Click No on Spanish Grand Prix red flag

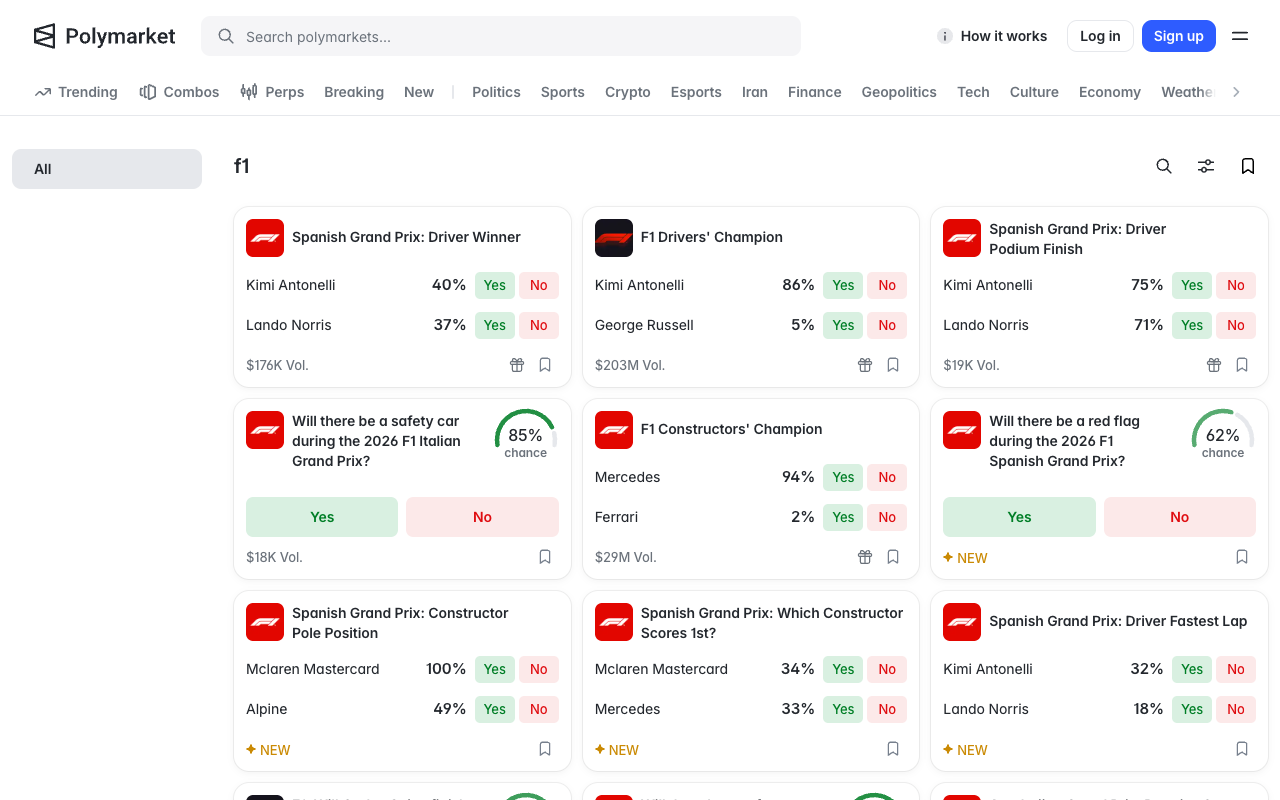click(1180, 517)
